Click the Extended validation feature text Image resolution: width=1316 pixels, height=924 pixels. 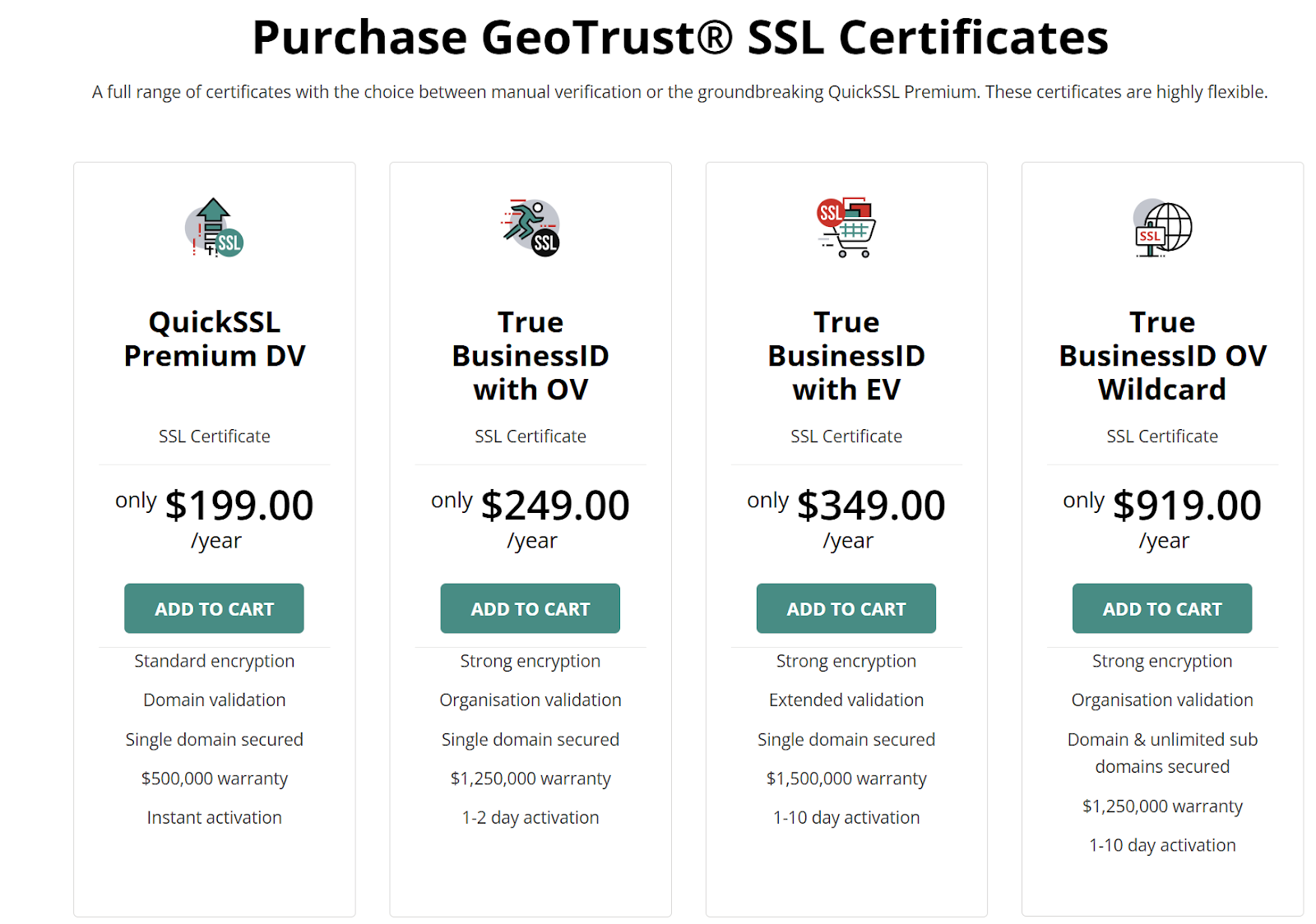coord(846,700)
